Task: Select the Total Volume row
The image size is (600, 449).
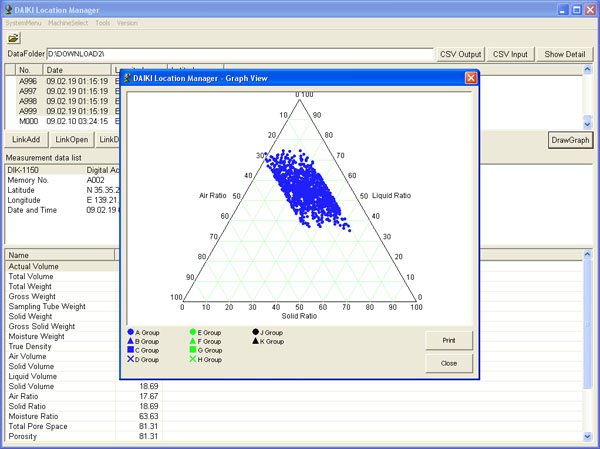Action: pyautogui.click(x=62, y=276)
